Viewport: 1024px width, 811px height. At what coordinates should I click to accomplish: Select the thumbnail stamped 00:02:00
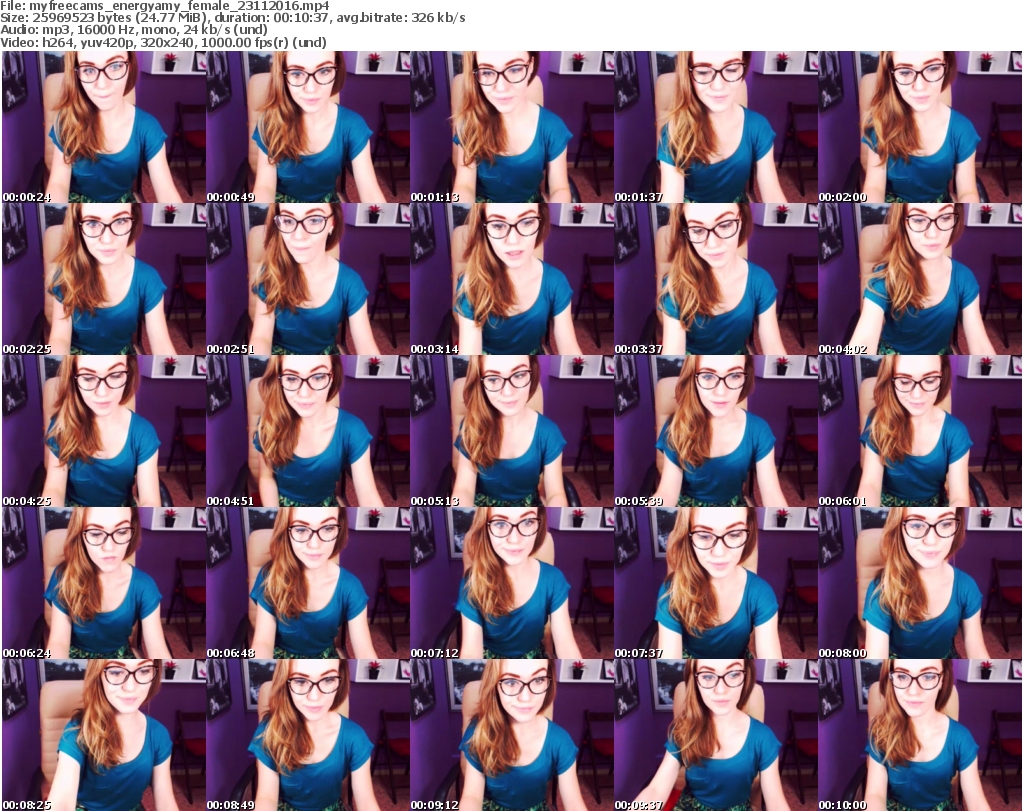(920, 127)
